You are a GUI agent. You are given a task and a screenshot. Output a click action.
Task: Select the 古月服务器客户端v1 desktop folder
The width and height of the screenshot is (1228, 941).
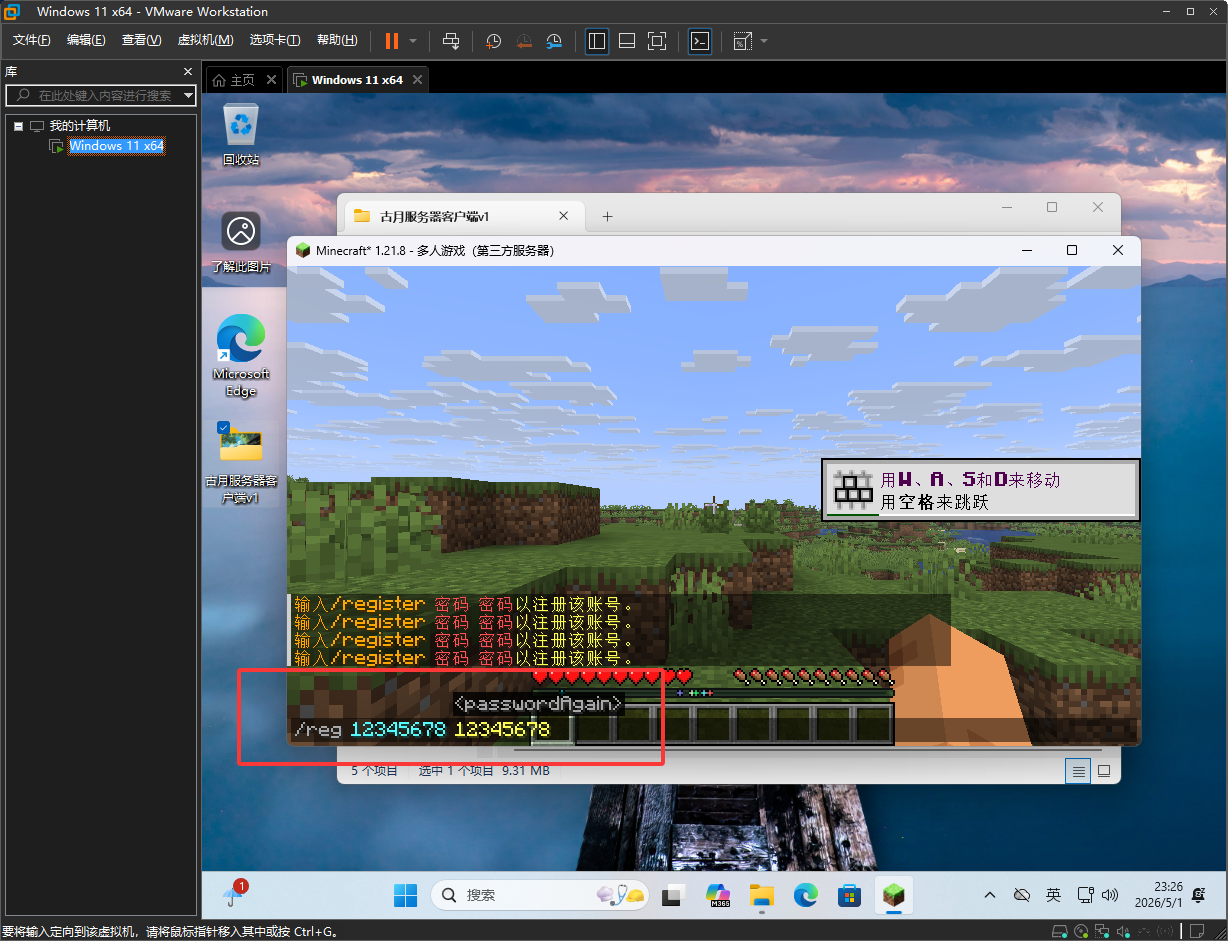click(241, 462)
